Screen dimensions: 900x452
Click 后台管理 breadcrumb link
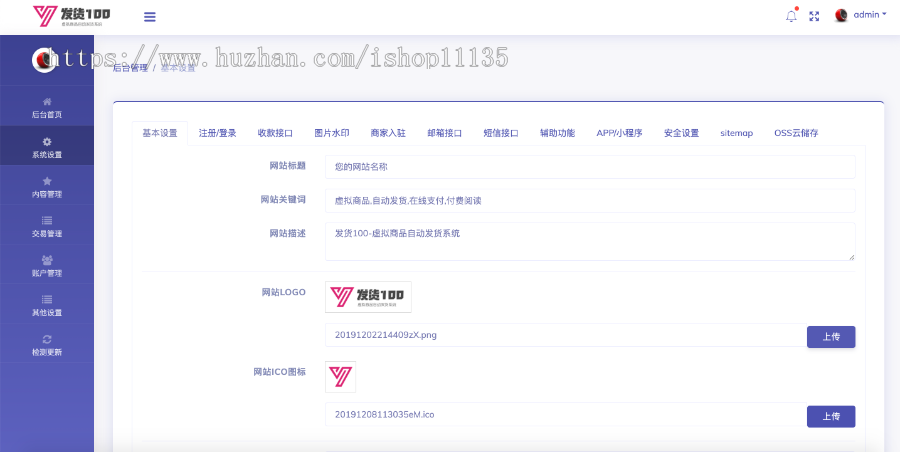(x=130, y=68)
